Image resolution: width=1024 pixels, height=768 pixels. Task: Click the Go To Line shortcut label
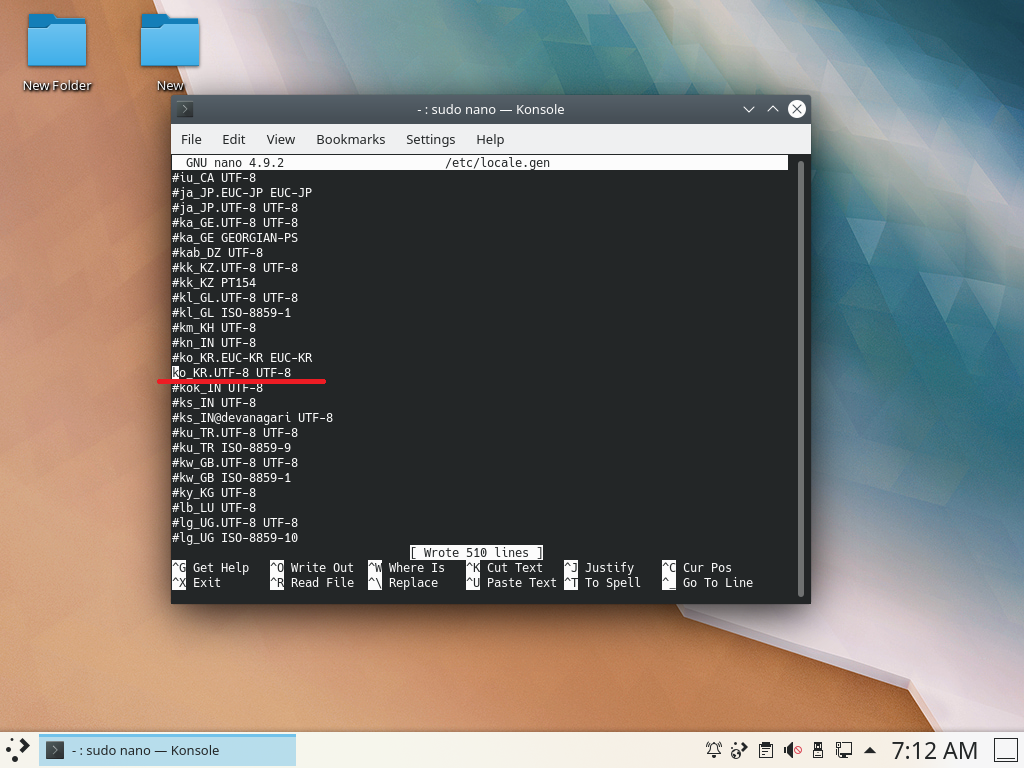coord(718,583)
